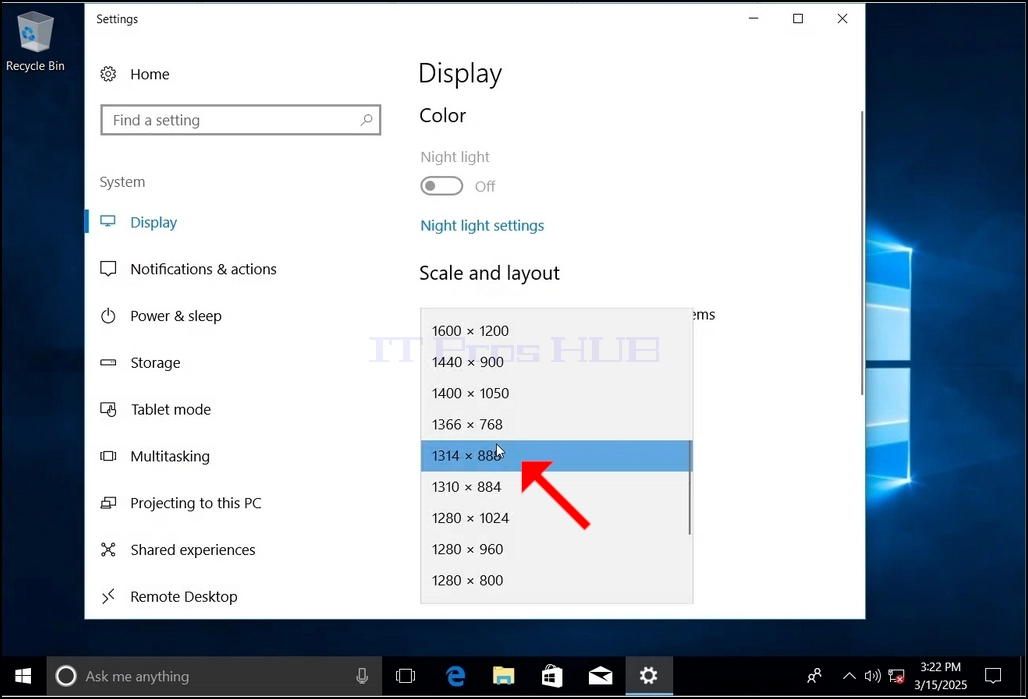This screenshot has height=699, width=1028.
Task: Select 1600 × 1200 resolution
Action: coord(556,330)
